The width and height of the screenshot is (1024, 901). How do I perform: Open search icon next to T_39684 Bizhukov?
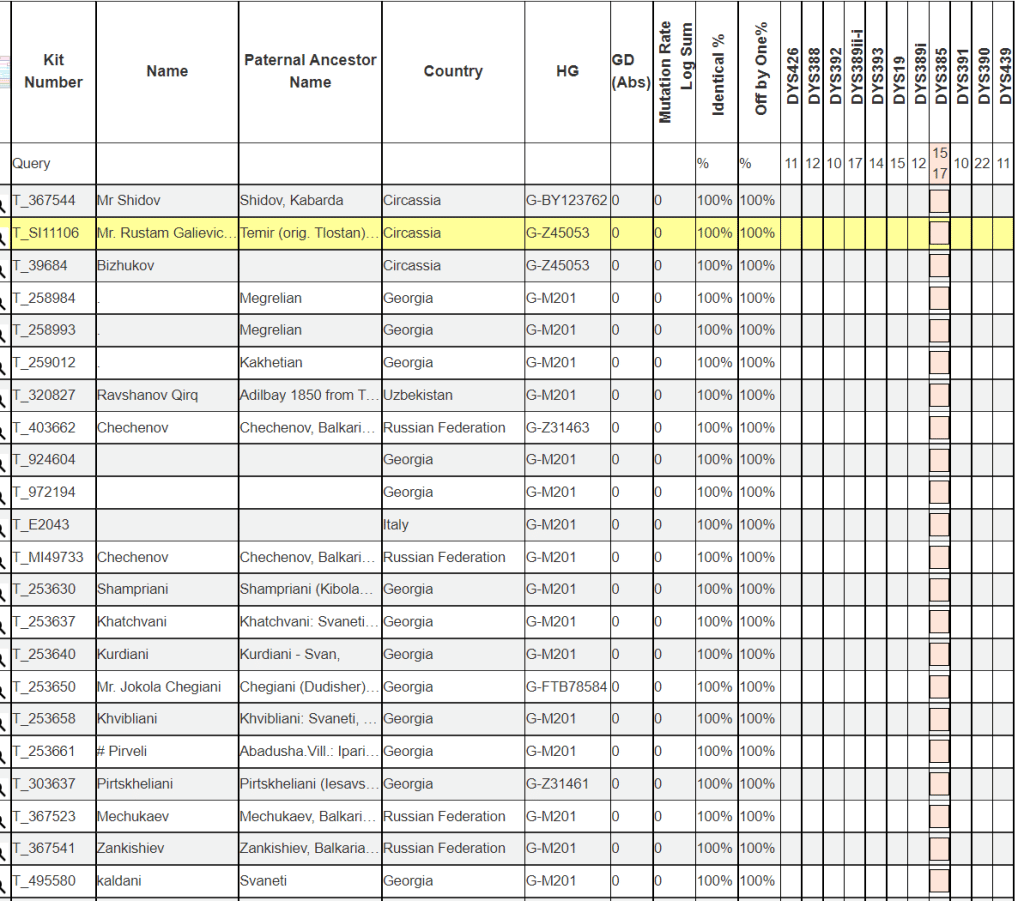coord(4,267)
